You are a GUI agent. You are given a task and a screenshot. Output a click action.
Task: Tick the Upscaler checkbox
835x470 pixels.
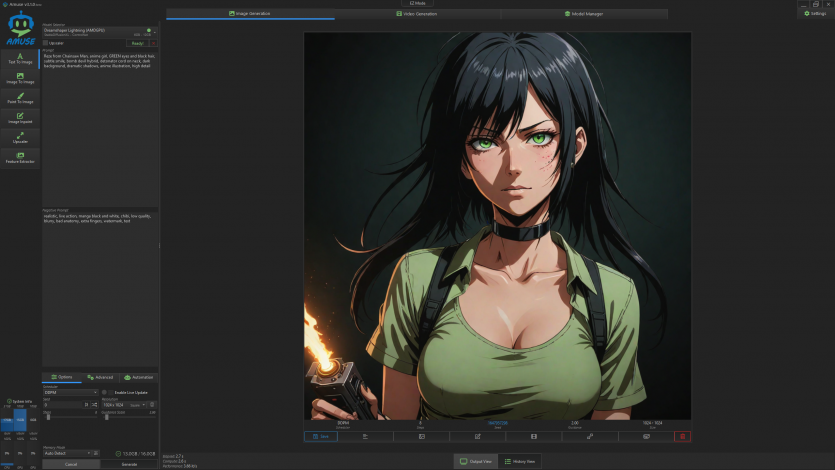pos(46,43)
